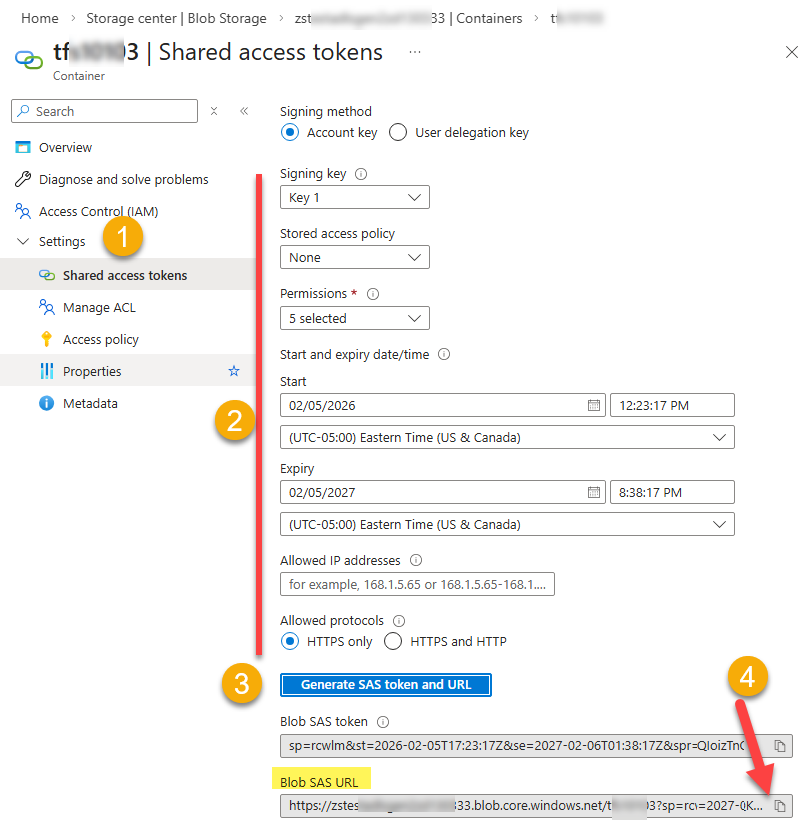The width and height of the screenshot is (811, 836).
Task: Click Generate SAS token and URL
Action: pos(385,685)
